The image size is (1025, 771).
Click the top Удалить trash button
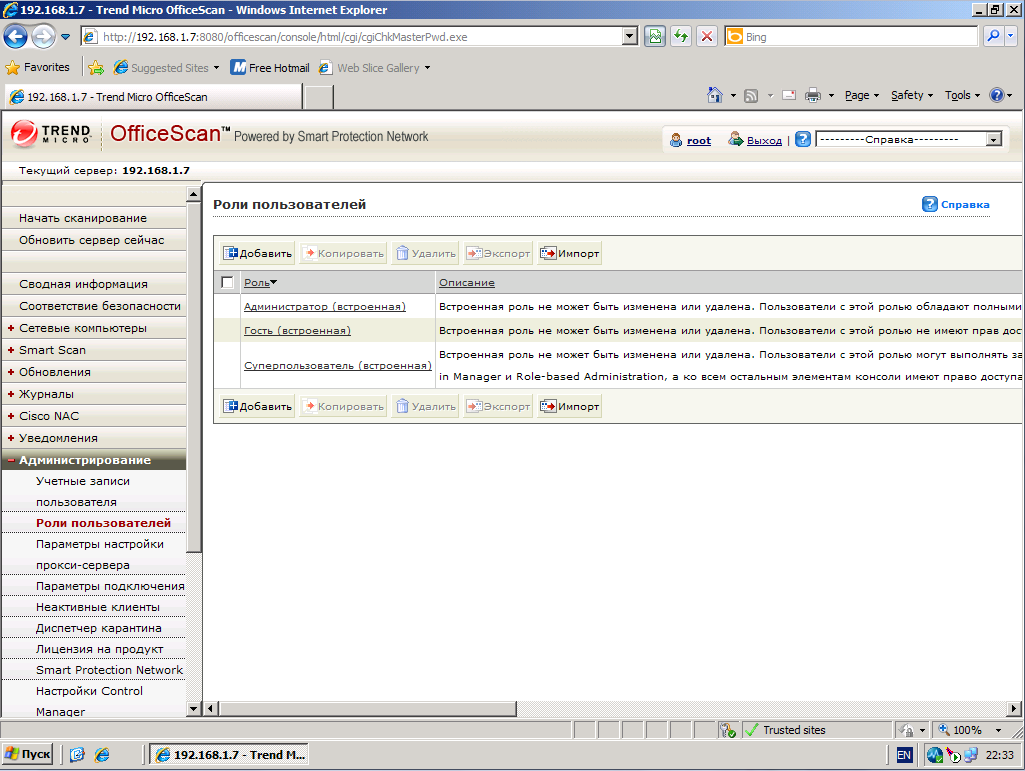pos(425,254)
